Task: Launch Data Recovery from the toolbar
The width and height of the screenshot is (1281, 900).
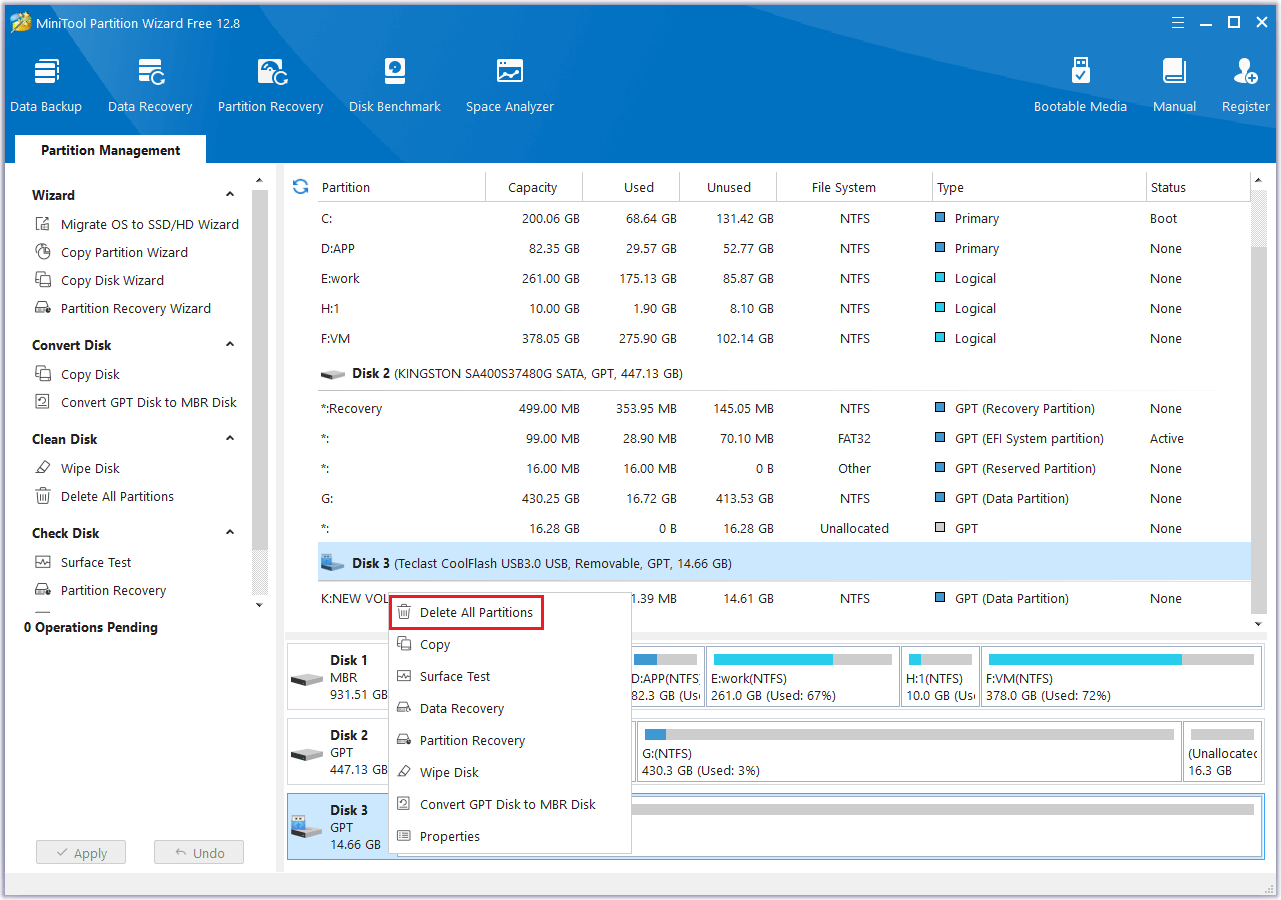Action: 150,85
